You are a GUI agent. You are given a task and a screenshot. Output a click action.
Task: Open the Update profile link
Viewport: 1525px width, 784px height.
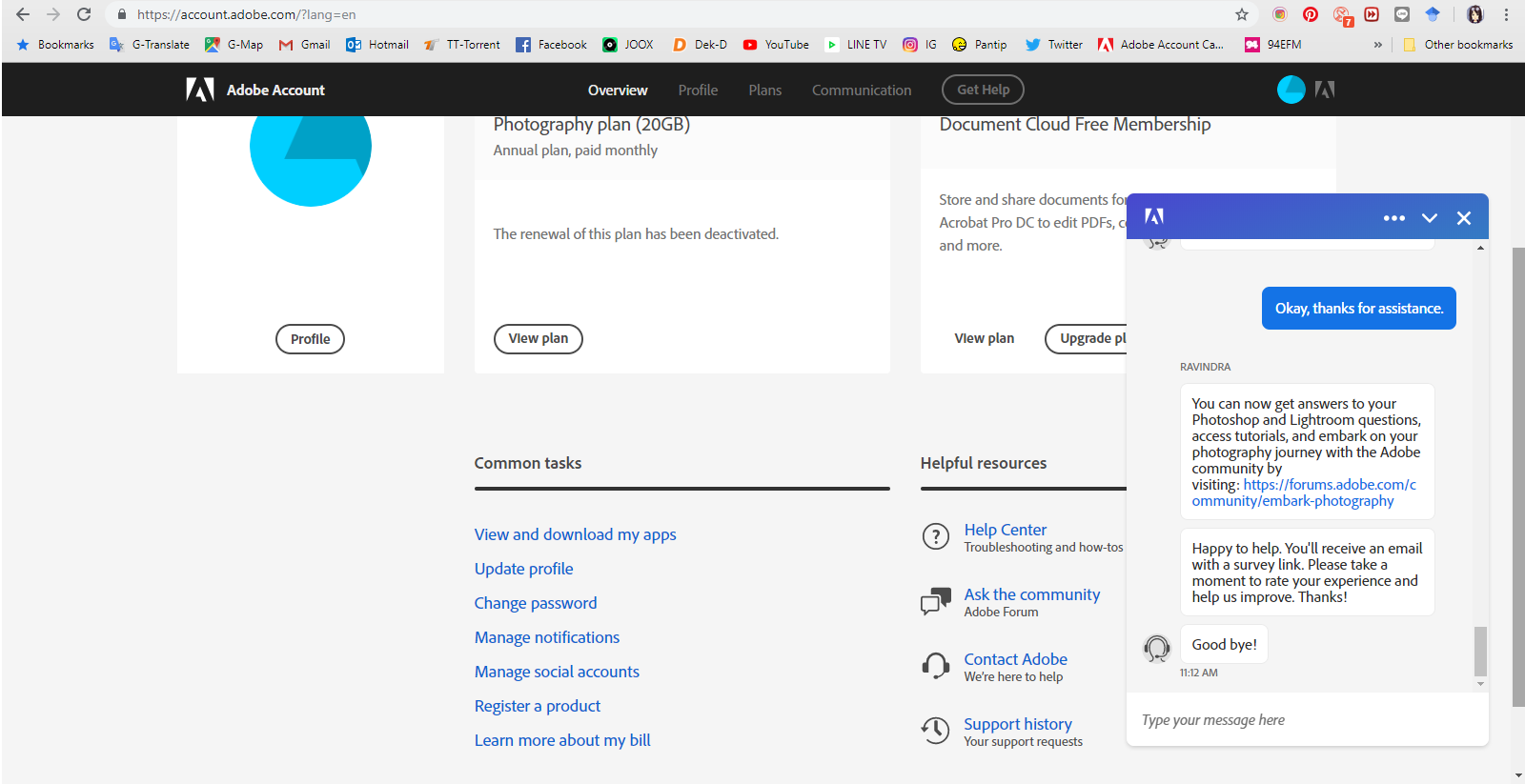click(x=524, y=569)
